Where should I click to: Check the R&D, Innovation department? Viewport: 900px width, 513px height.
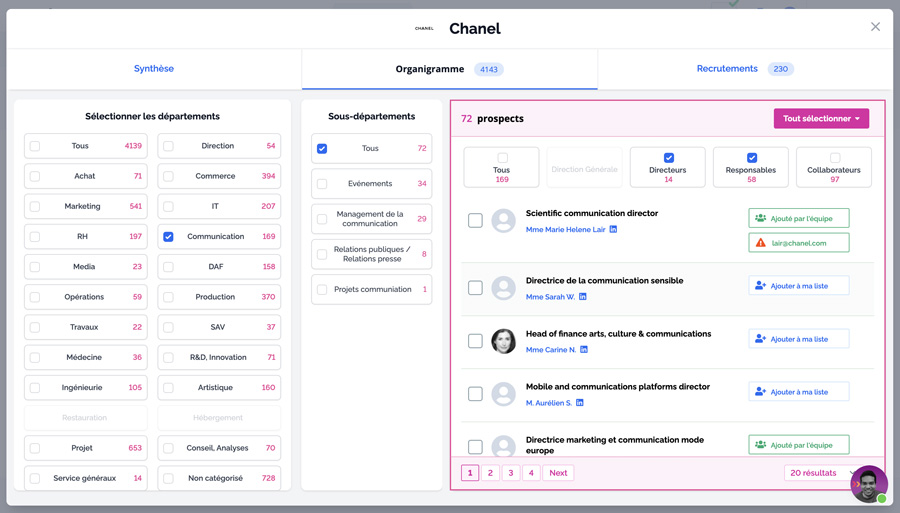(x=168, y=357)
